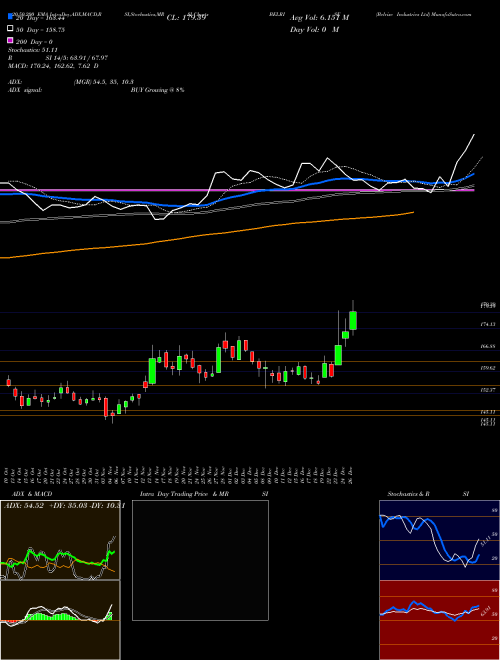Click the 'Avg Vol: 6.151 M' text
This screenshot has height=660, width=500.
(x=319, y=18)
